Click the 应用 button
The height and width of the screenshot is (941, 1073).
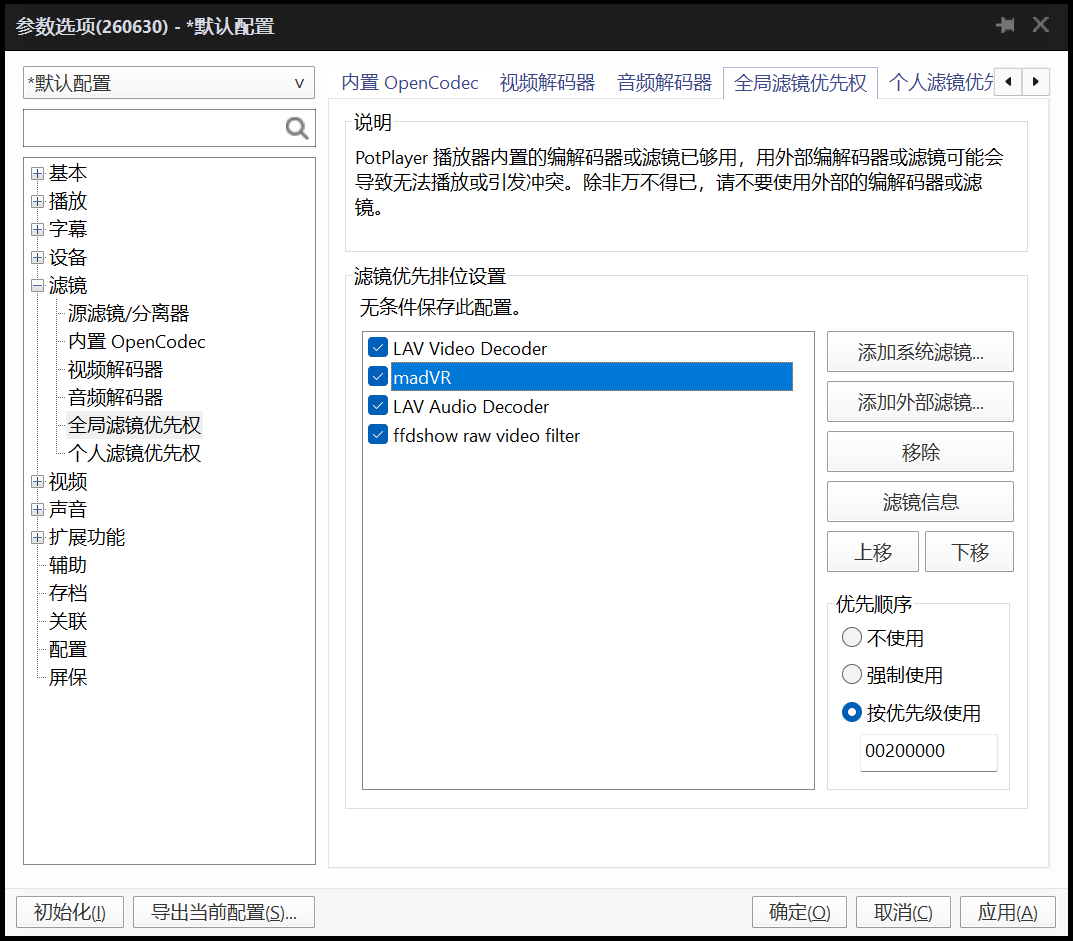tap(1007, 912)
